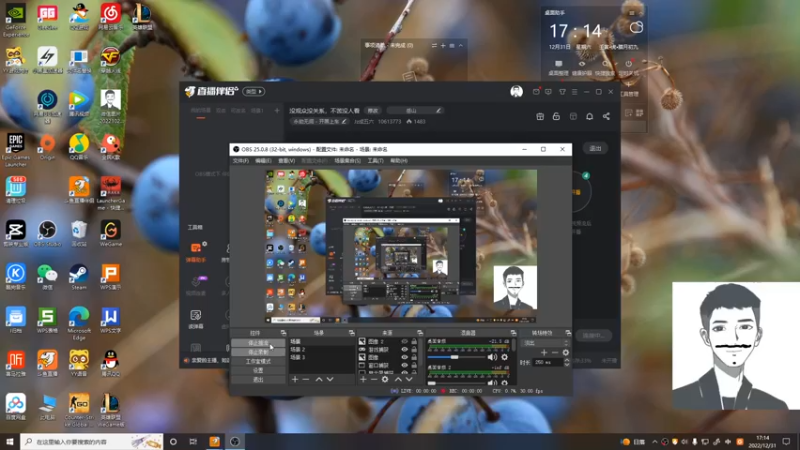Remove the selected source with the minus icon
Image resolution: width=800 pixels, height=450 pixels.
374,380
